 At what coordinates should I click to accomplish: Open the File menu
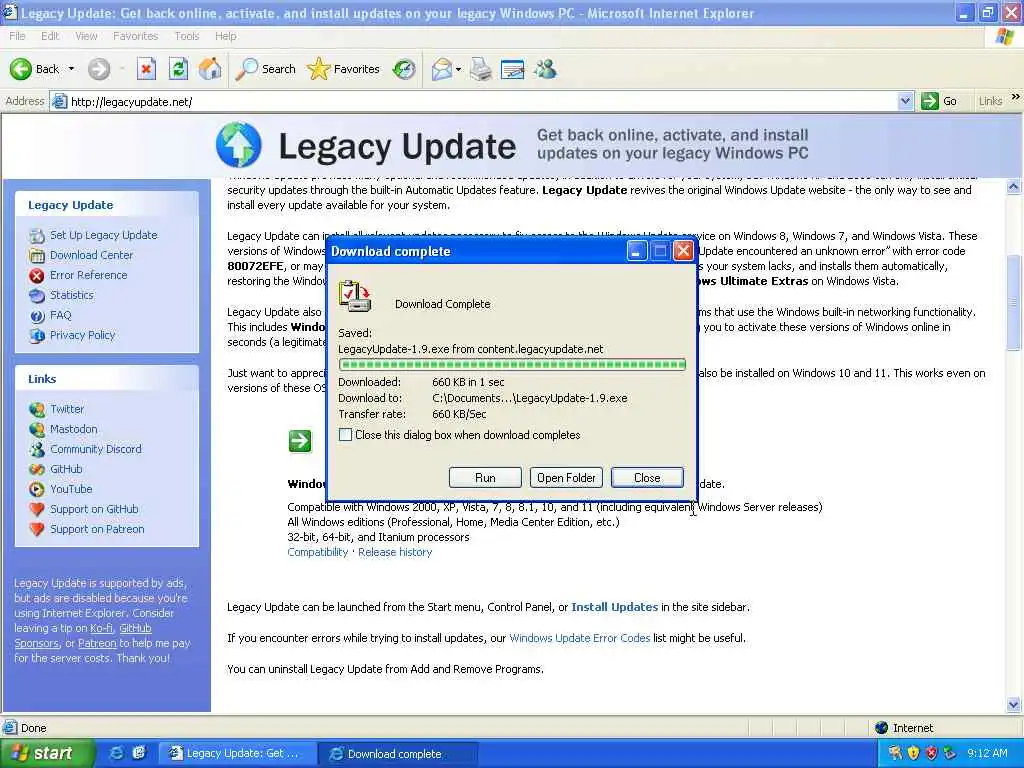[x=18, y=36]
